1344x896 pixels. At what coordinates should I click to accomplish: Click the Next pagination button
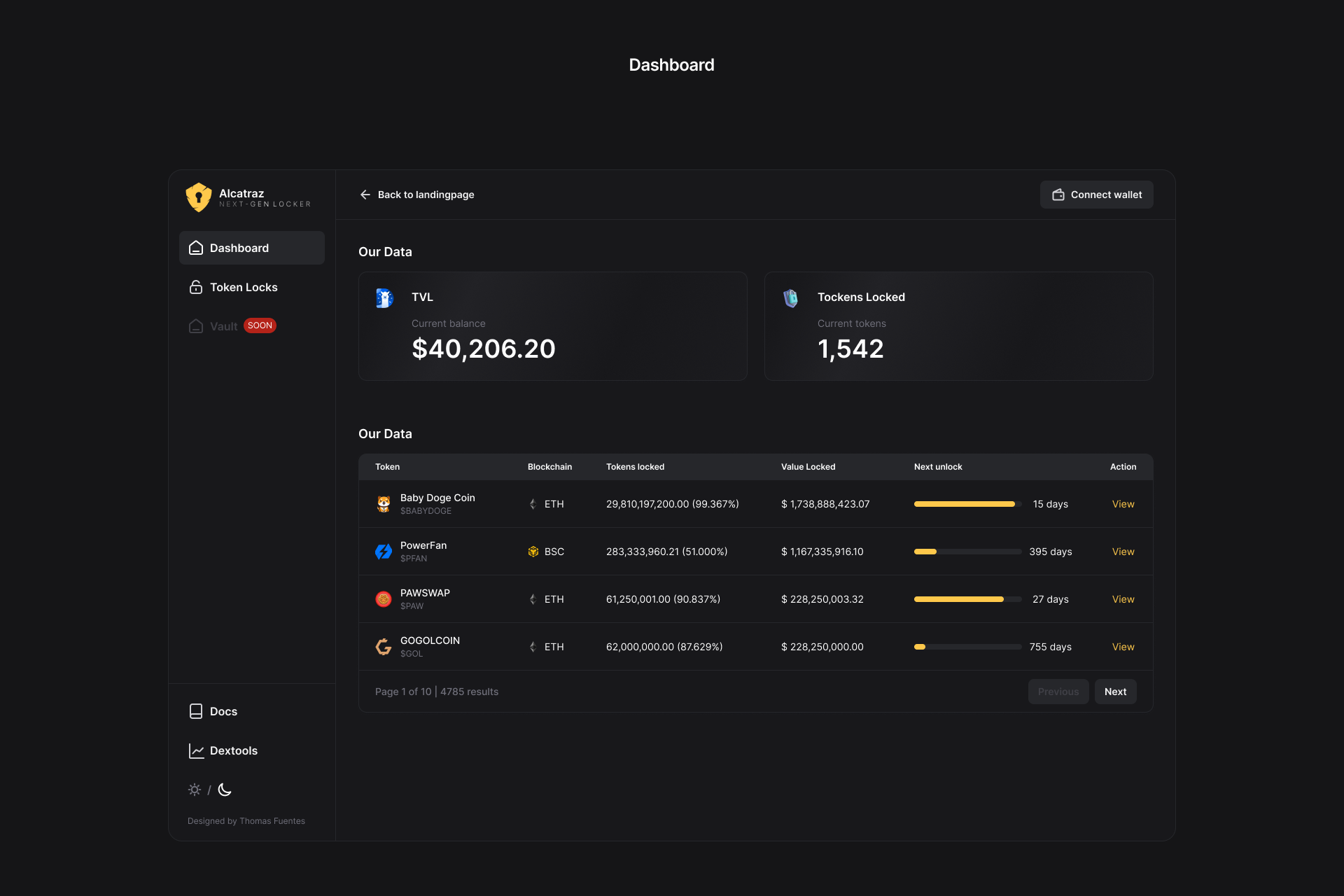coord(1116,692)
